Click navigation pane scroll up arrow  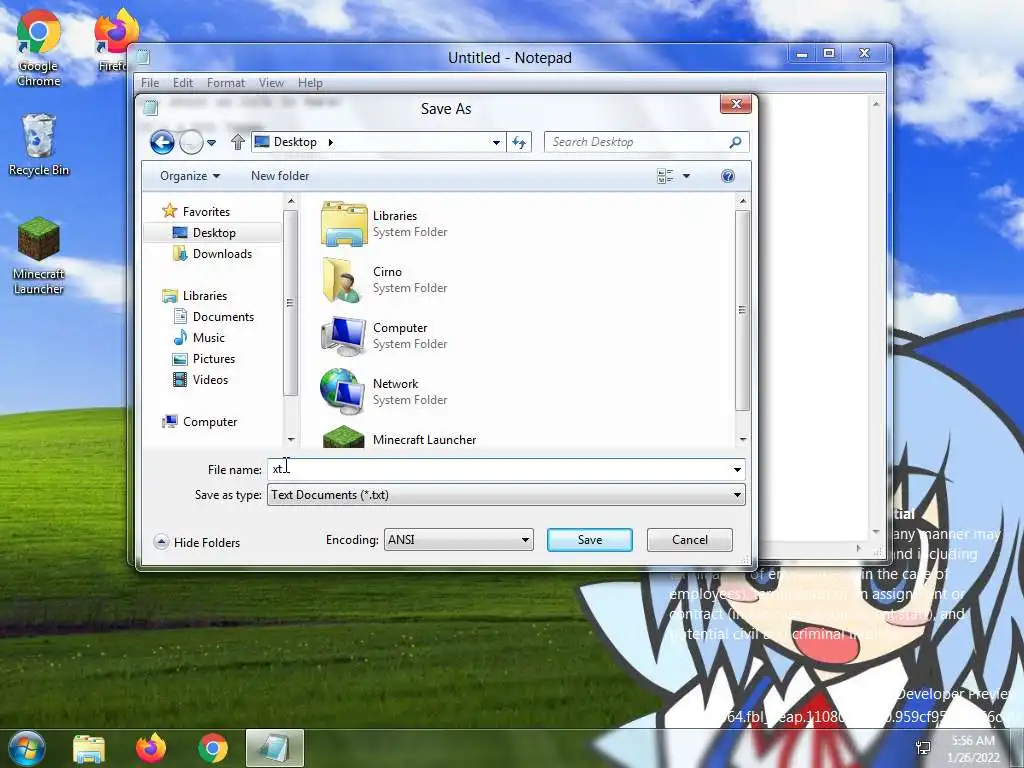coord(291,201)
